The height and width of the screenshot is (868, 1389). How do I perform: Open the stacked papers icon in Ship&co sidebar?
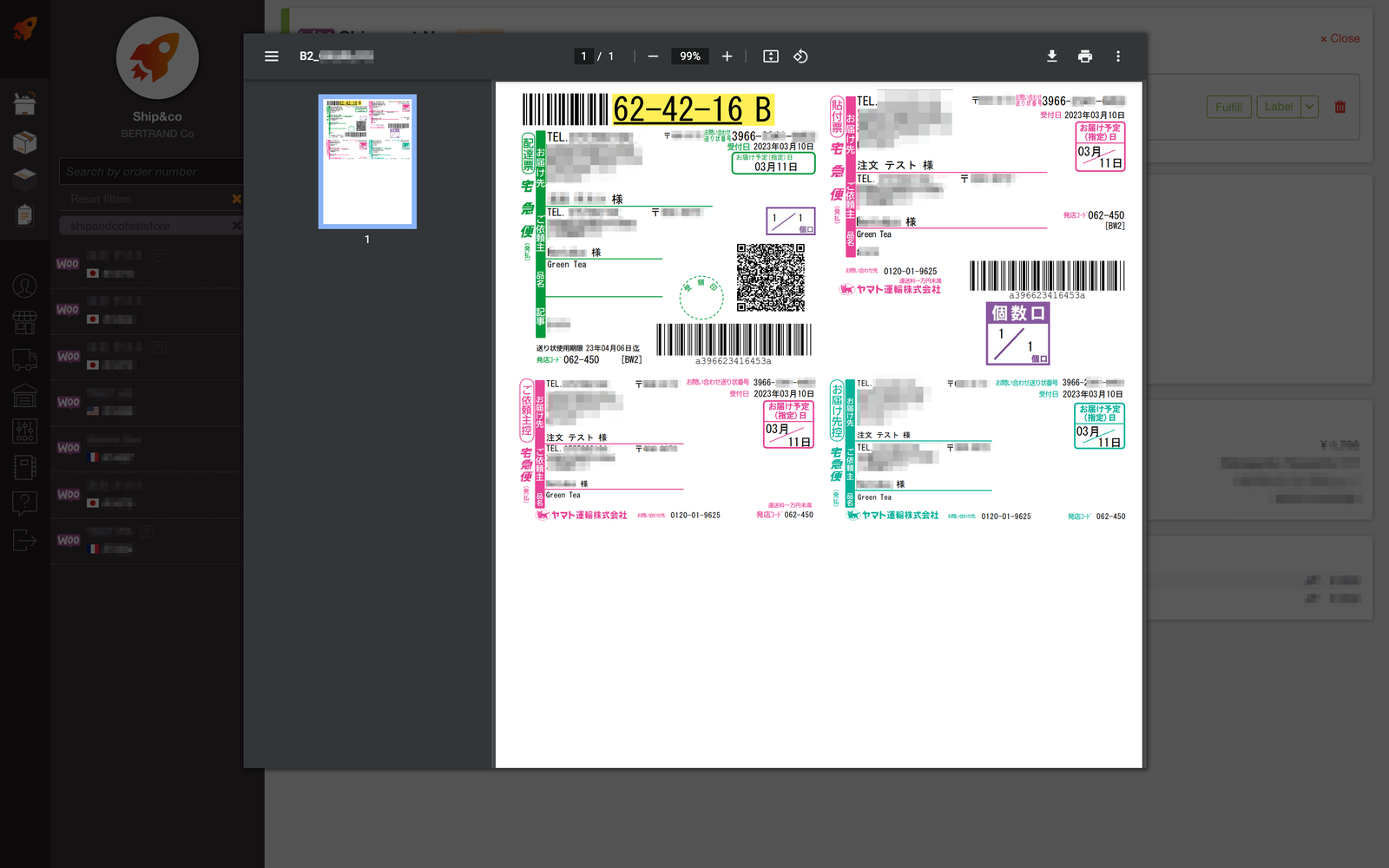click(25, 179)
